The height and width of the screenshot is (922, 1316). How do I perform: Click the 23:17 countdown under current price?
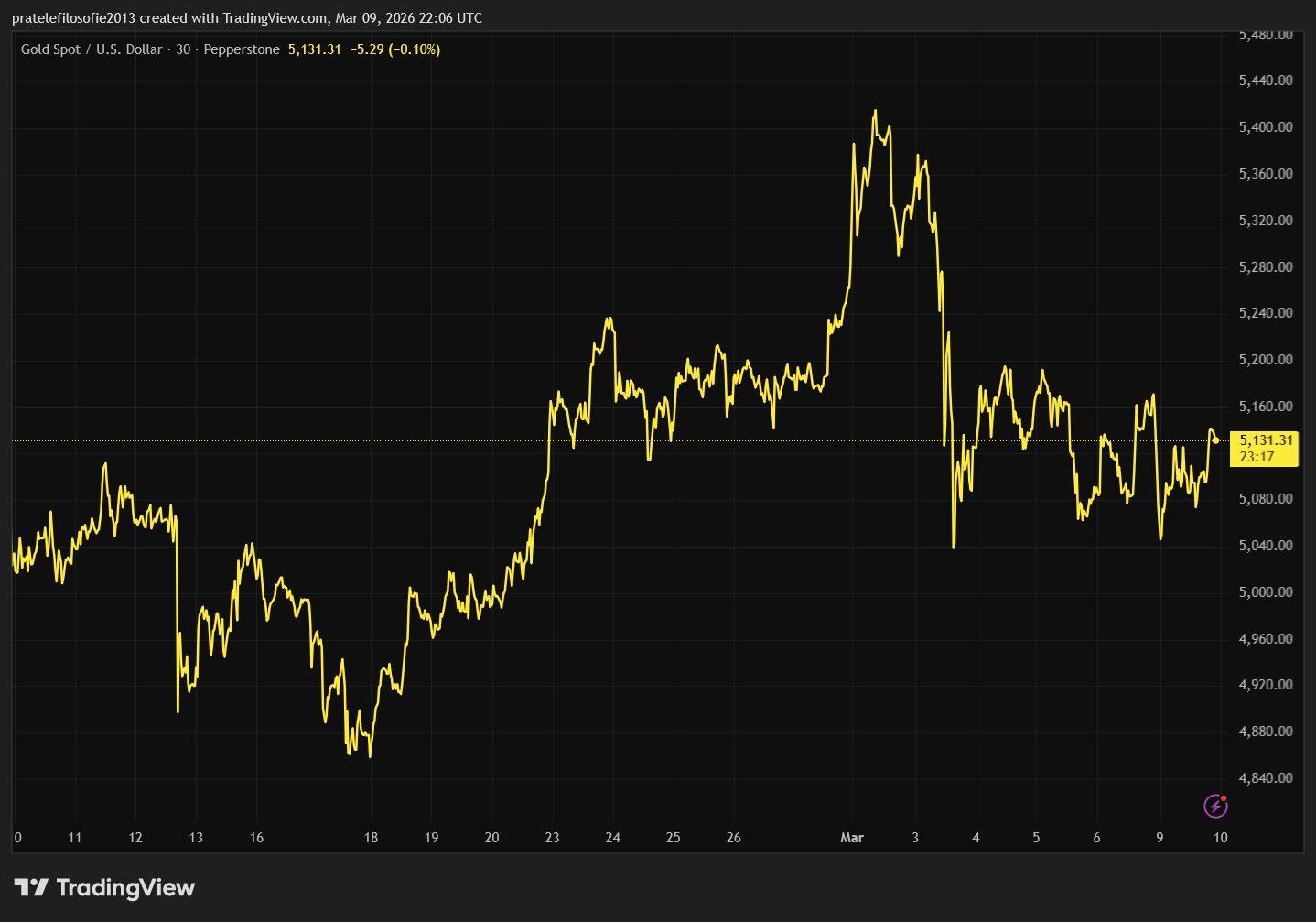1257,456
